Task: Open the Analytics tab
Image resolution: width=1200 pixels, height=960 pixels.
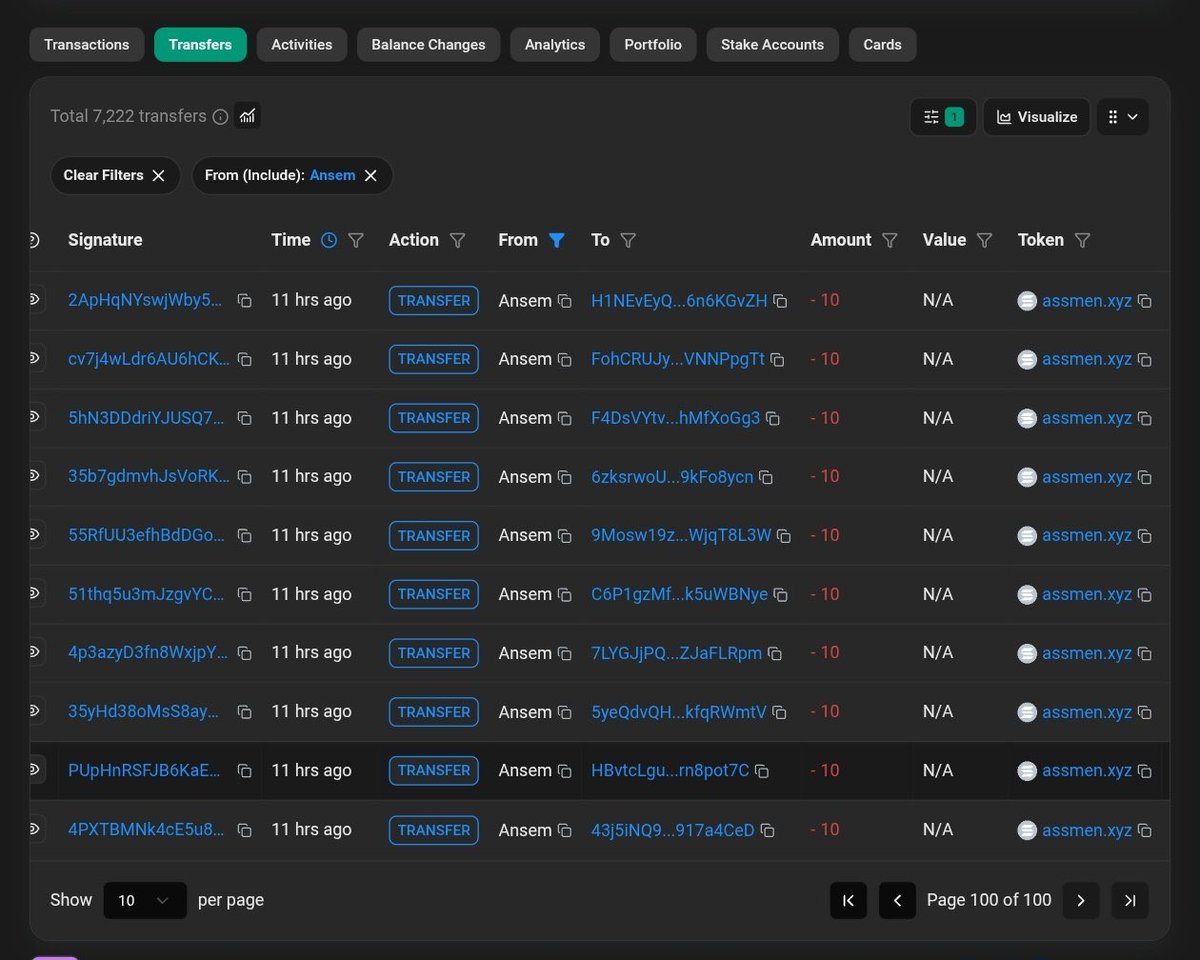Action: click(555, 45)
